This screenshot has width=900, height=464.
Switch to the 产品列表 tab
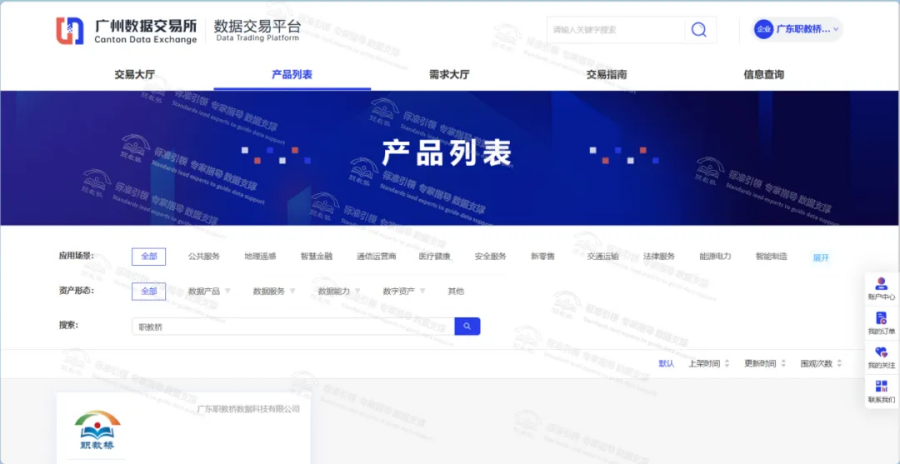(292, 75)
